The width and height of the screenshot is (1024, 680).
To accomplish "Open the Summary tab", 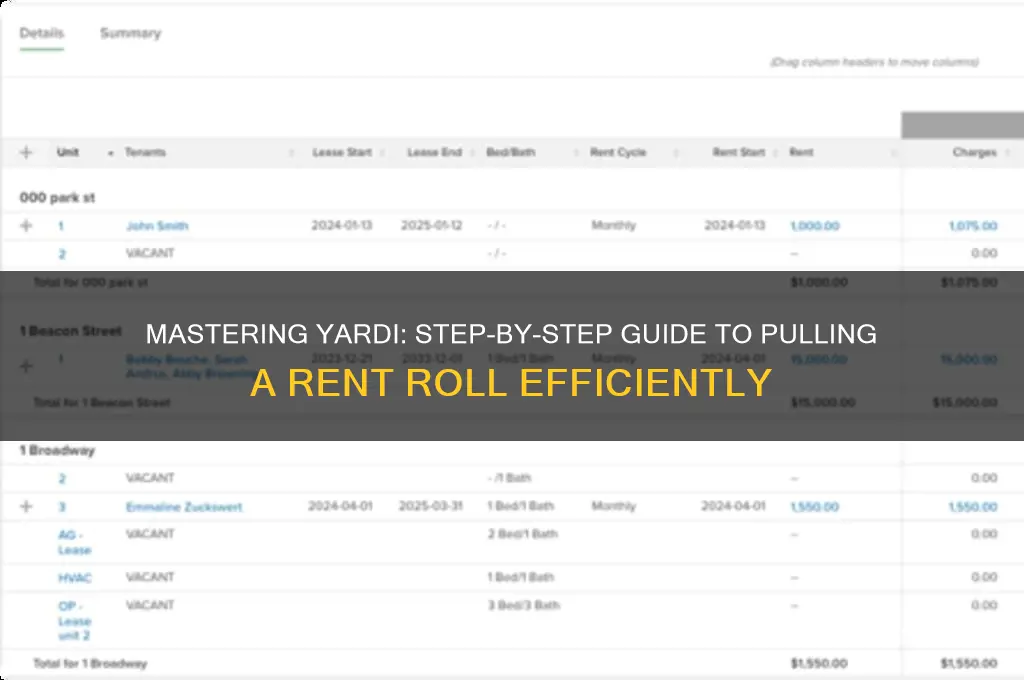I will point(131,33).
